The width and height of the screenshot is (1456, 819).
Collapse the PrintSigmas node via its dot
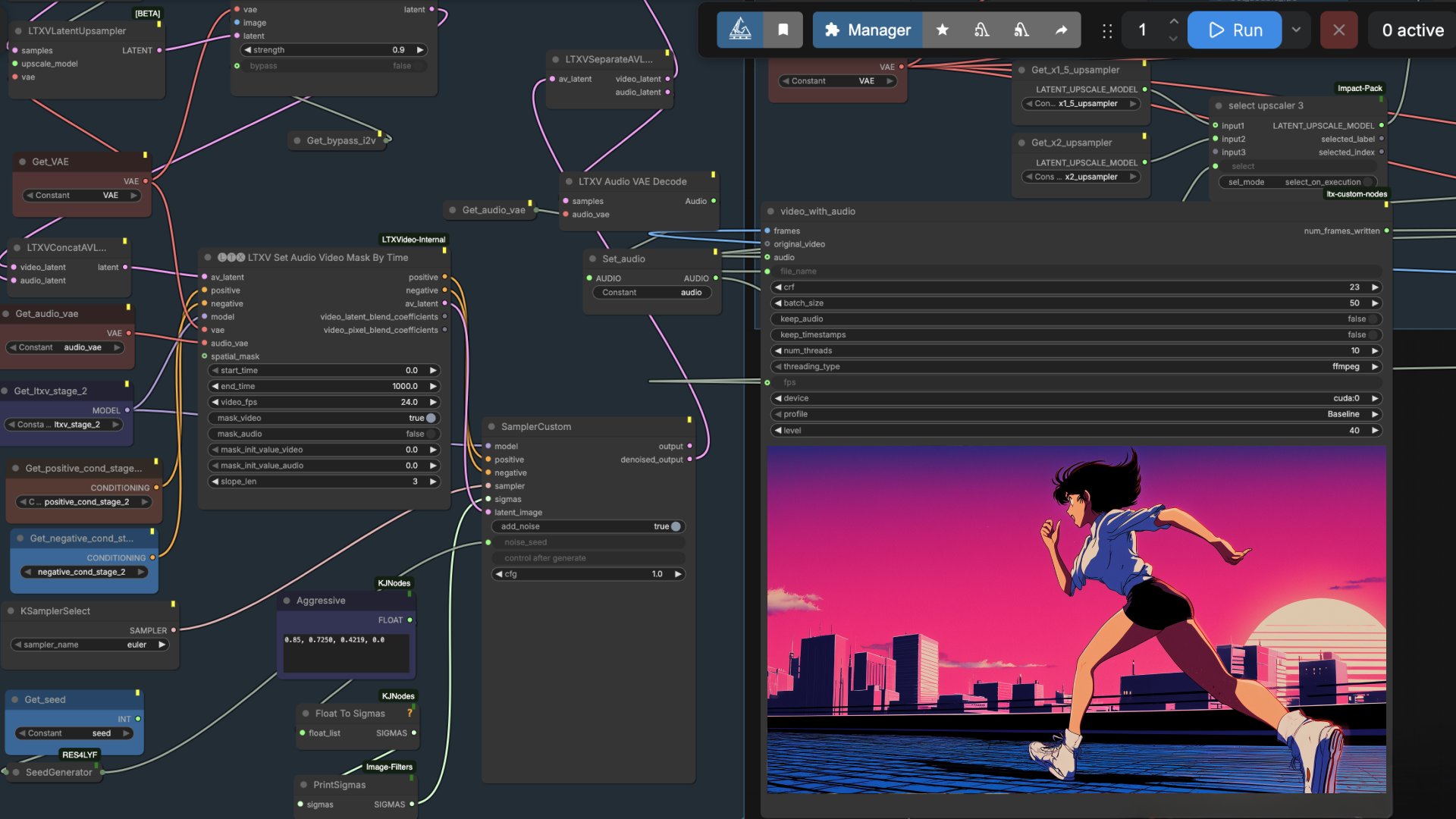(x=303, y=785)
